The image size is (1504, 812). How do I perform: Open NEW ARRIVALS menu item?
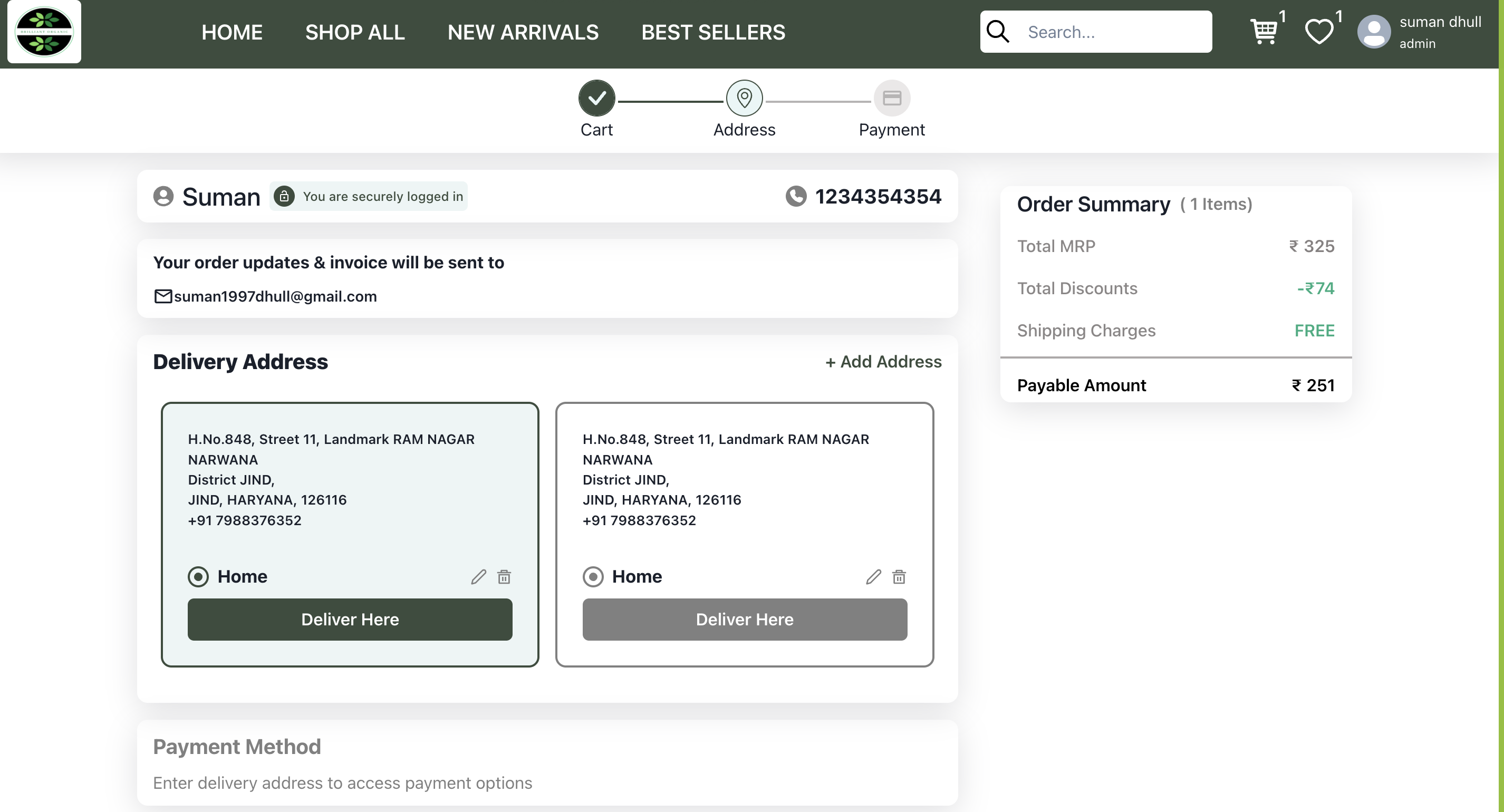pyautogui.click(x=523, y=31)
